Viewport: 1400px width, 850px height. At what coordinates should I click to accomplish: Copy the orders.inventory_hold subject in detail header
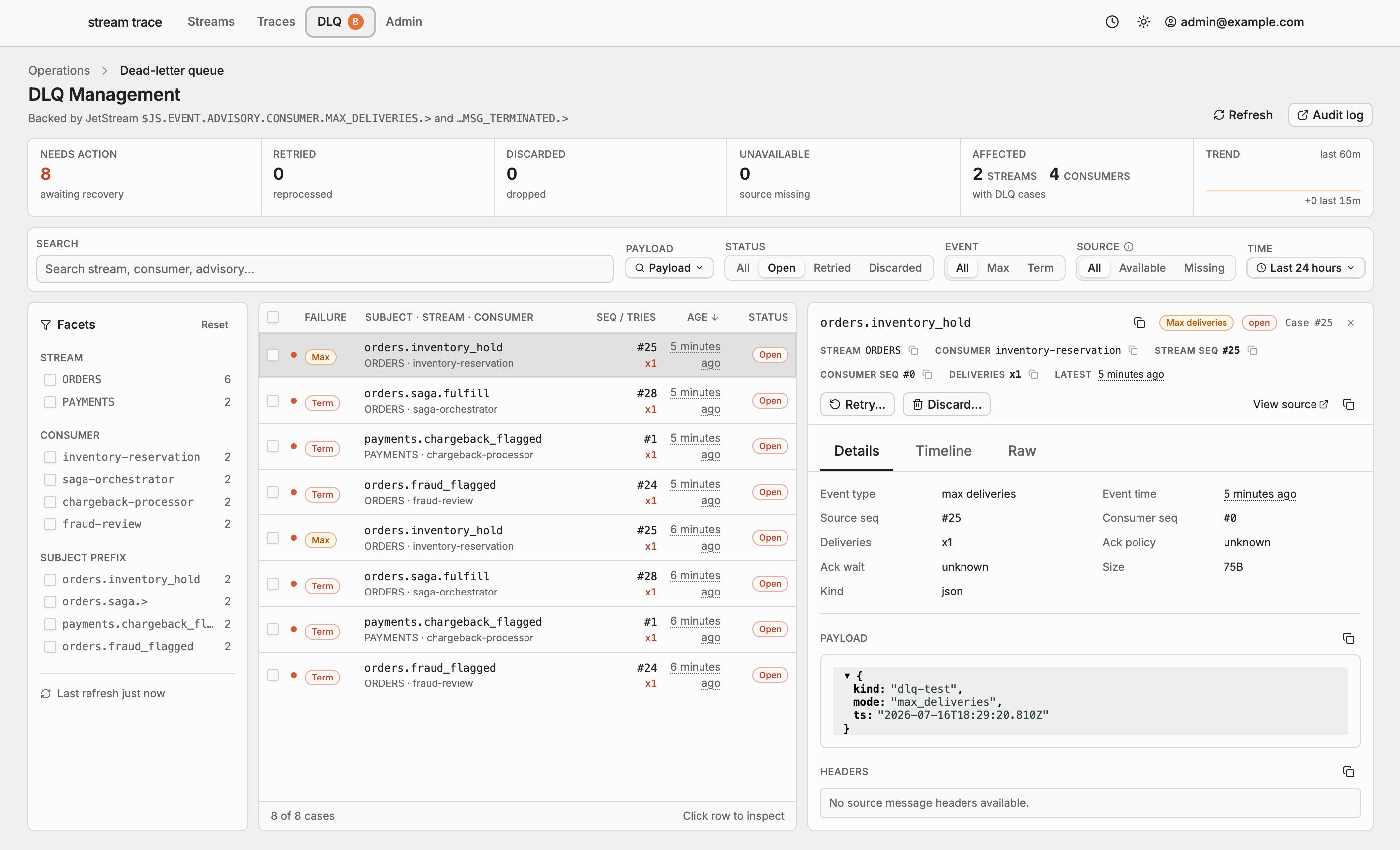tap(1139, 323)
